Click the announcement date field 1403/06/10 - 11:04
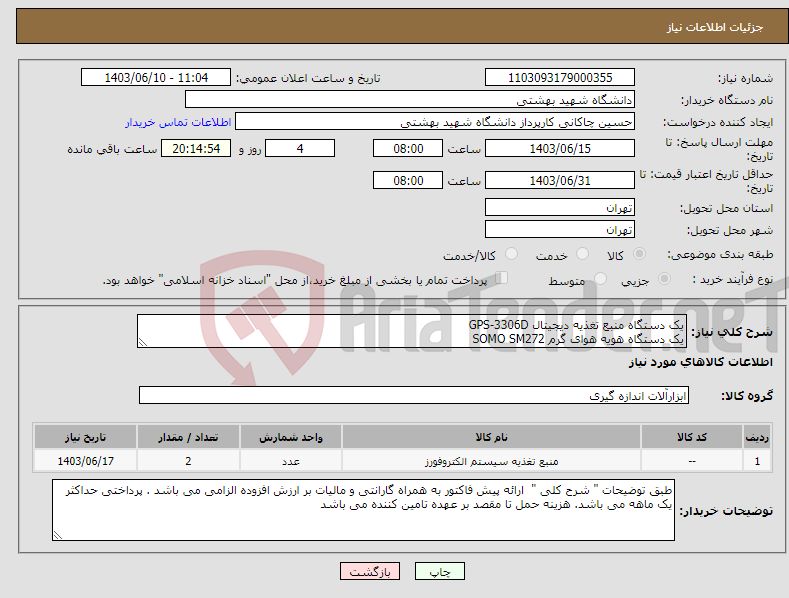Image resolution: width=789 pixels, height=598 pixels. coord(156,78)
